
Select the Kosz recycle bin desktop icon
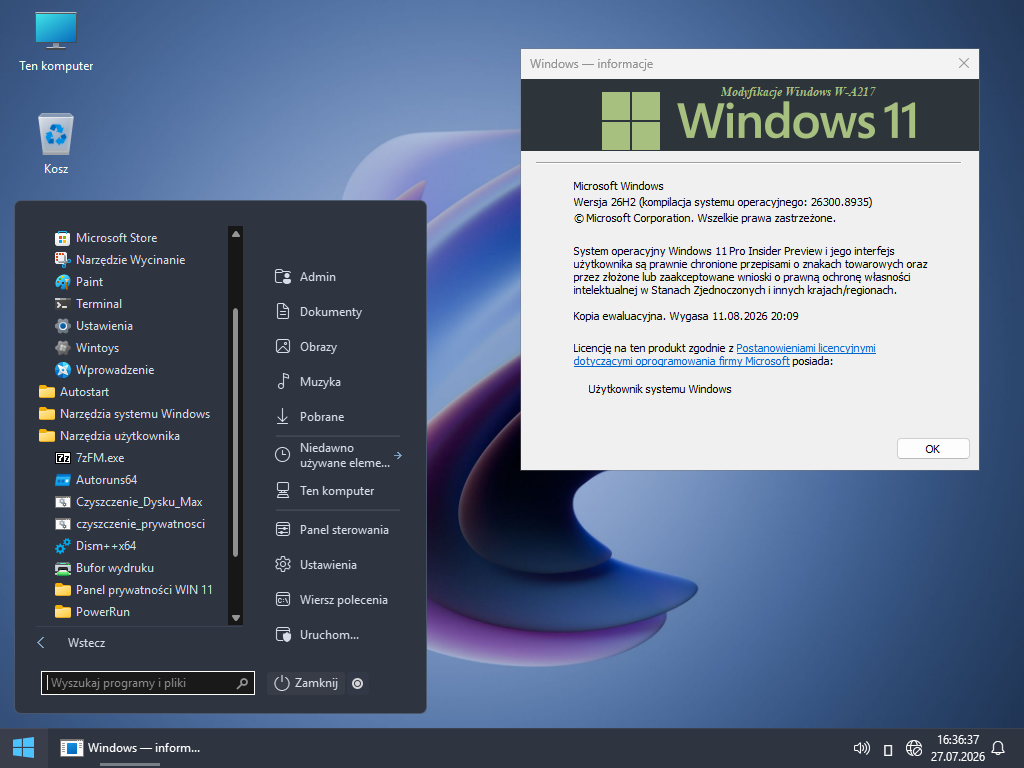point(56,143)
